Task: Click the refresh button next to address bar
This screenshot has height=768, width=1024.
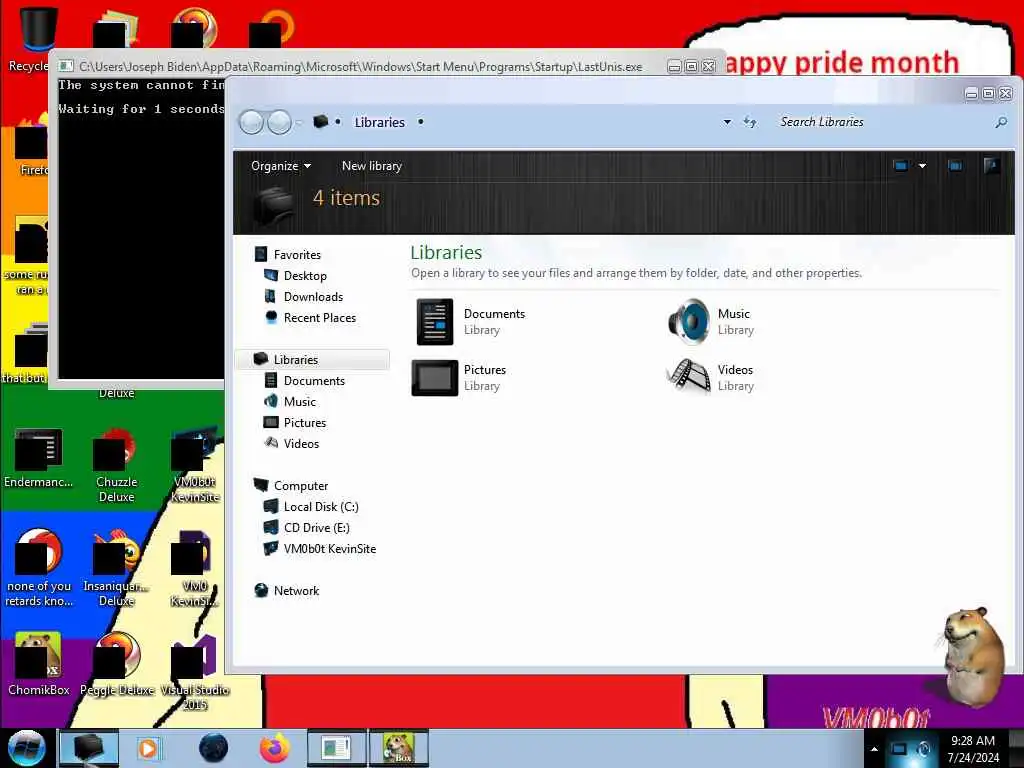Action: pyautogui.click(x=750, y=122)
